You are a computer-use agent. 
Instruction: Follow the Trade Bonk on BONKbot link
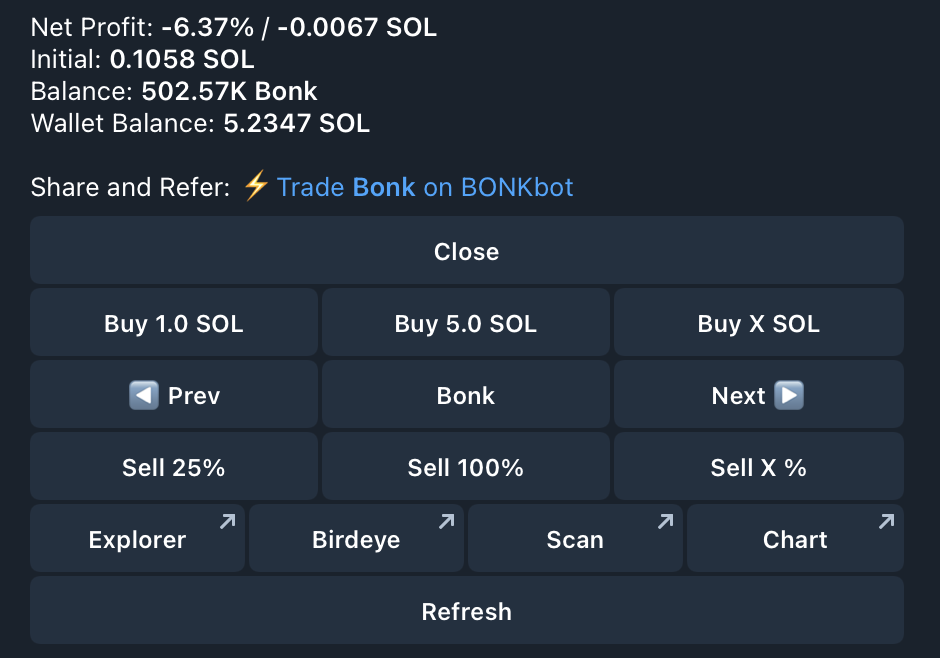[424, 187]
